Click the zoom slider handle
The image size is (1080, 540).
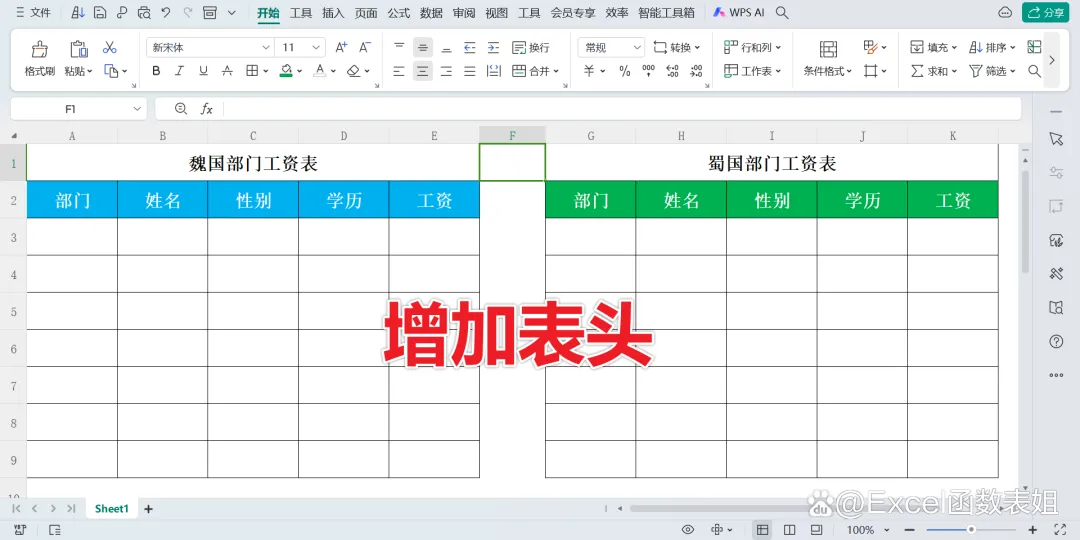click(x=971, y=529)
